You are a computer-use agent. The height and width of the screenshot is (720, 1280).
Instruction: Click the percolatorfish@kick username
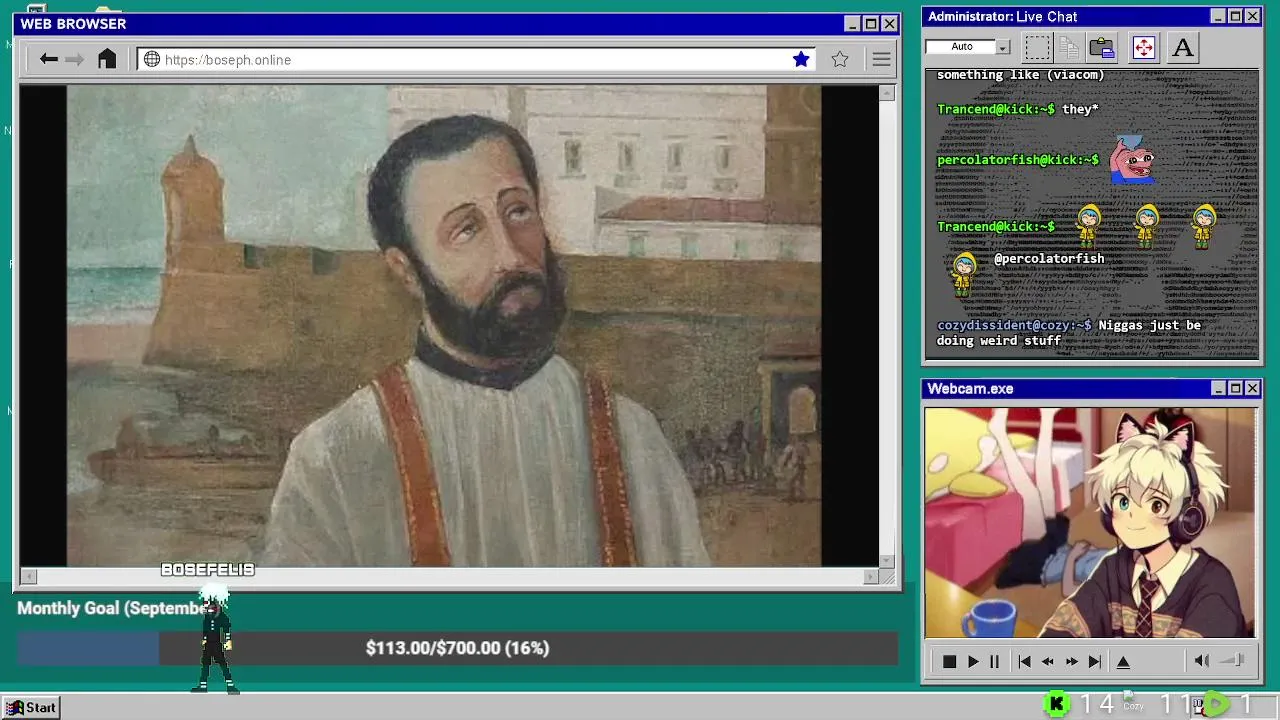pos(1018,160)
